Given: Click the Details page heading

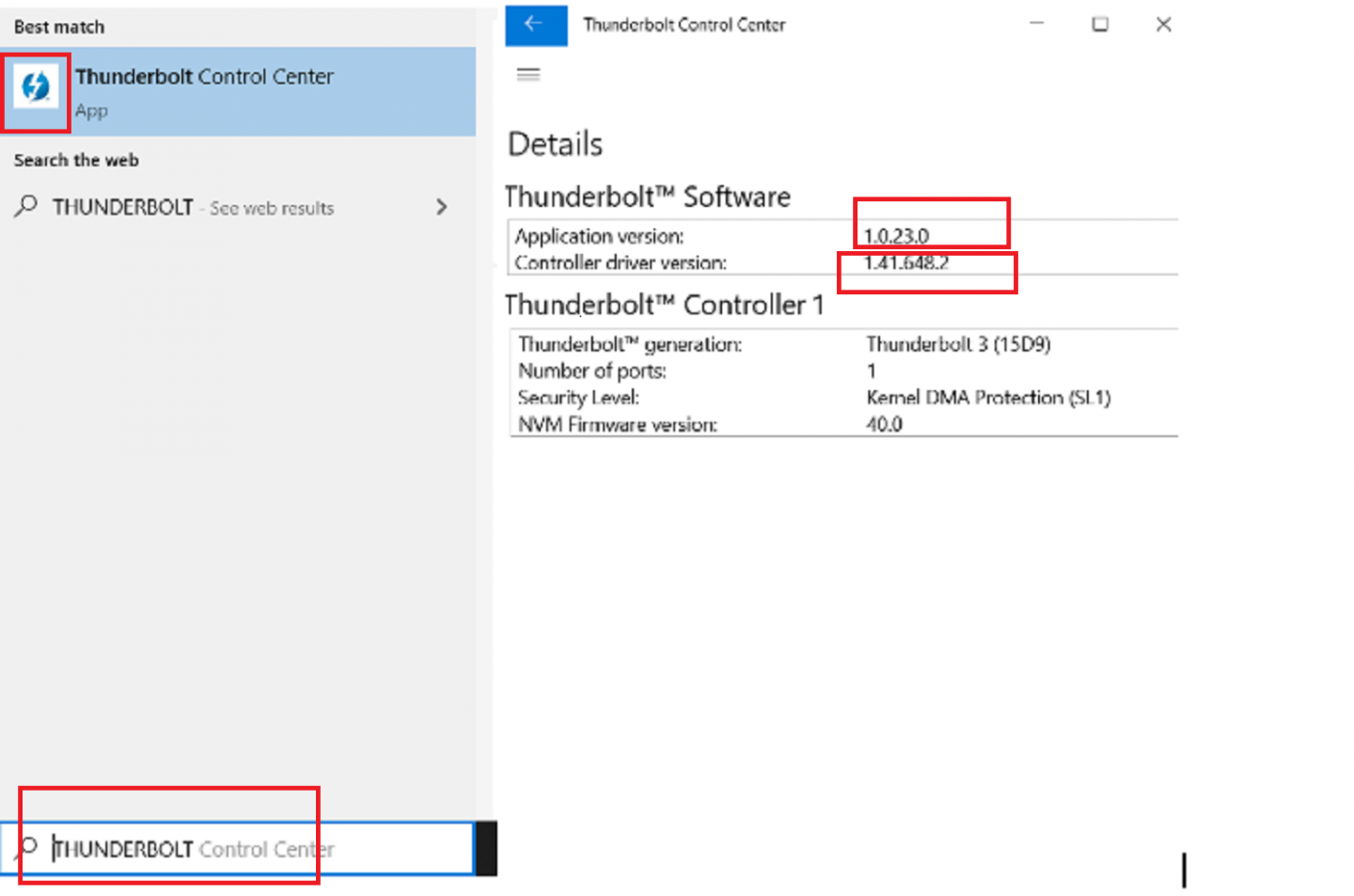Looking at the screenshot, I should 555,145.
